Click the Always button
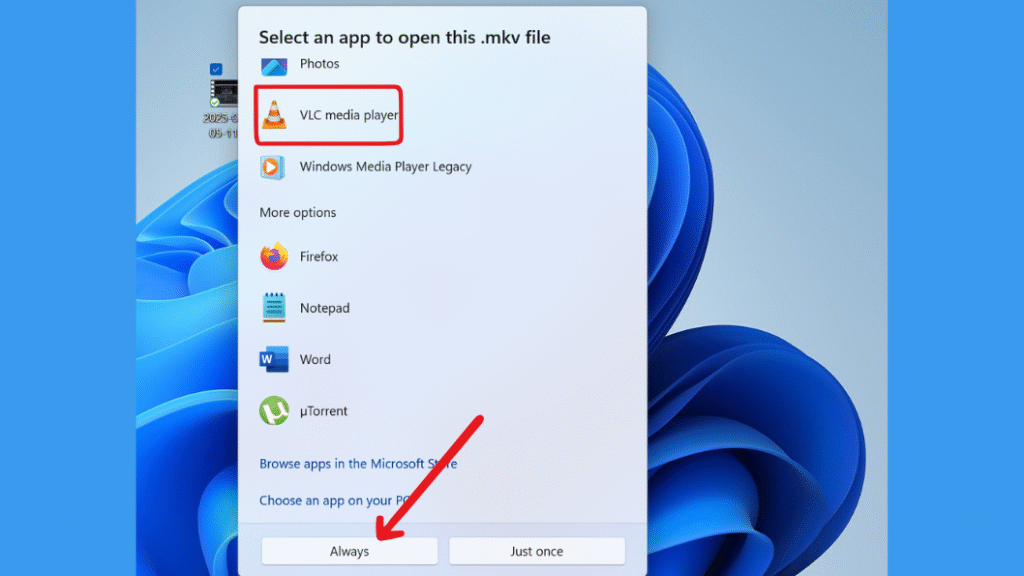Viewport: 1024px width, 576px height. tap(349, 551)
